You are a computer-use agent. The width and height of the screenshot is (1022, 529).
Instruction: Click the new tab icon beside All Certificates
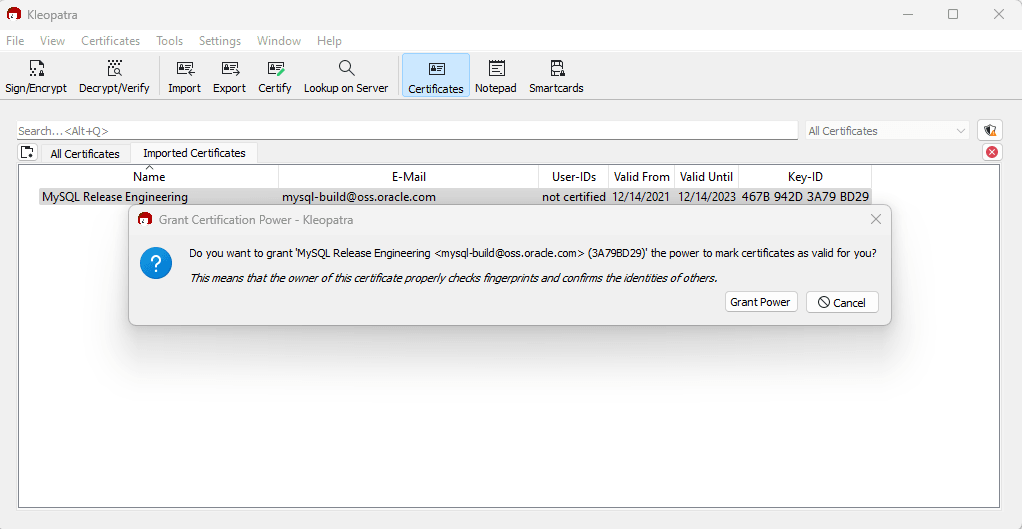pos(27,153)
